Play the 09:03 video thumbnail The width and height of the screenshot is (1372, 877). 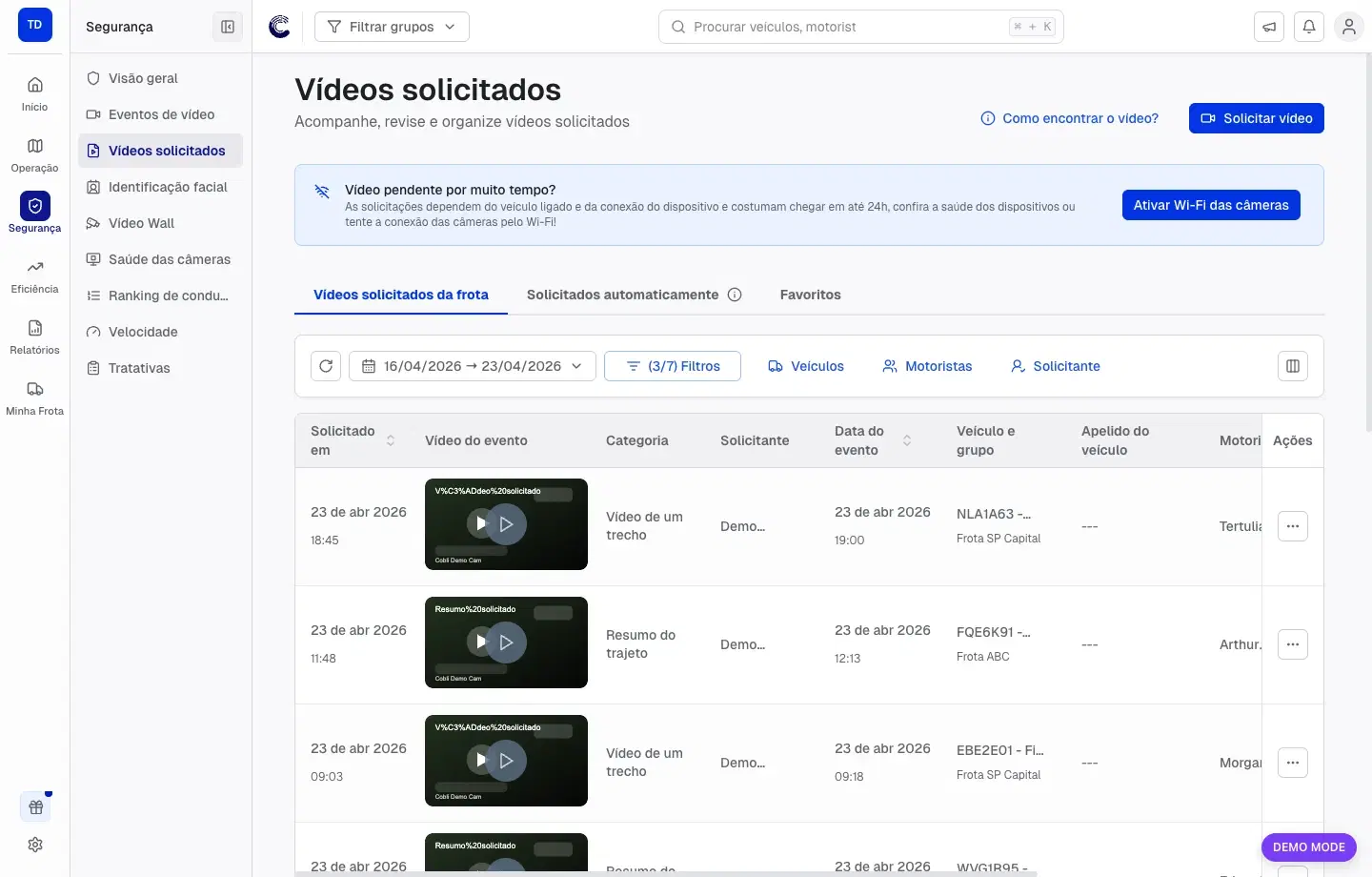click(506, 761)
